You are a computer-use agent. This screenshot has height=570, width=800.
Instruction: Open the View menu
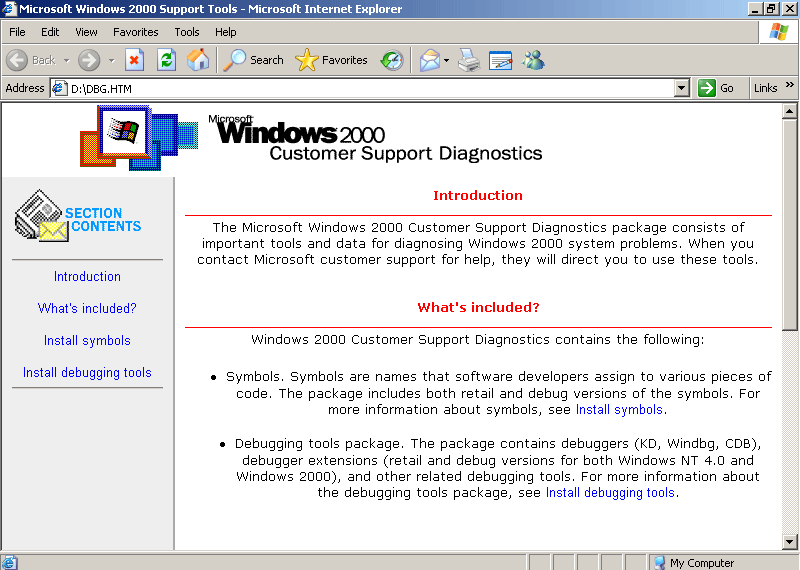click(x=86, y=32)
